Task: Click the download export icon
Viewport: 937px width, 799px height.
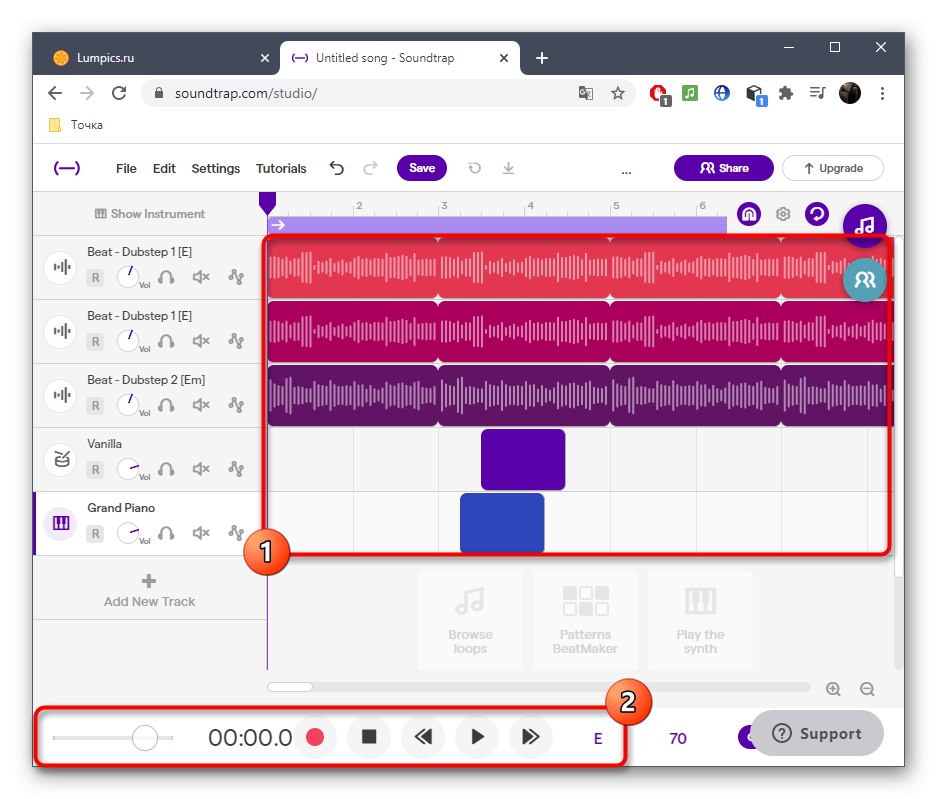Action: (x=509, y=169)
